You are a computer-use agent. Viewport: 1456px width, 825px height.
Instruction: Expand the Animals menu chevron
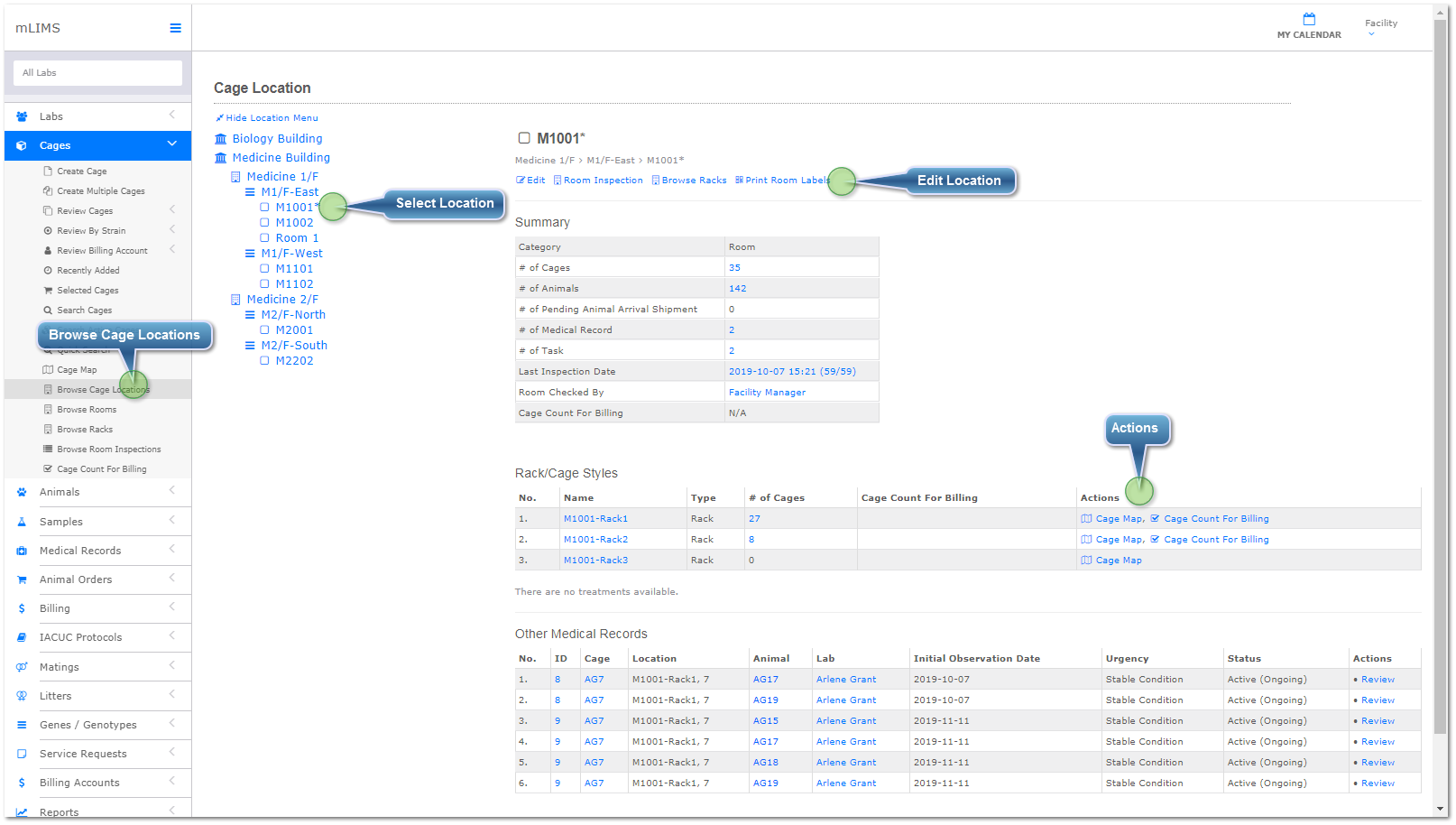(171, 490)
